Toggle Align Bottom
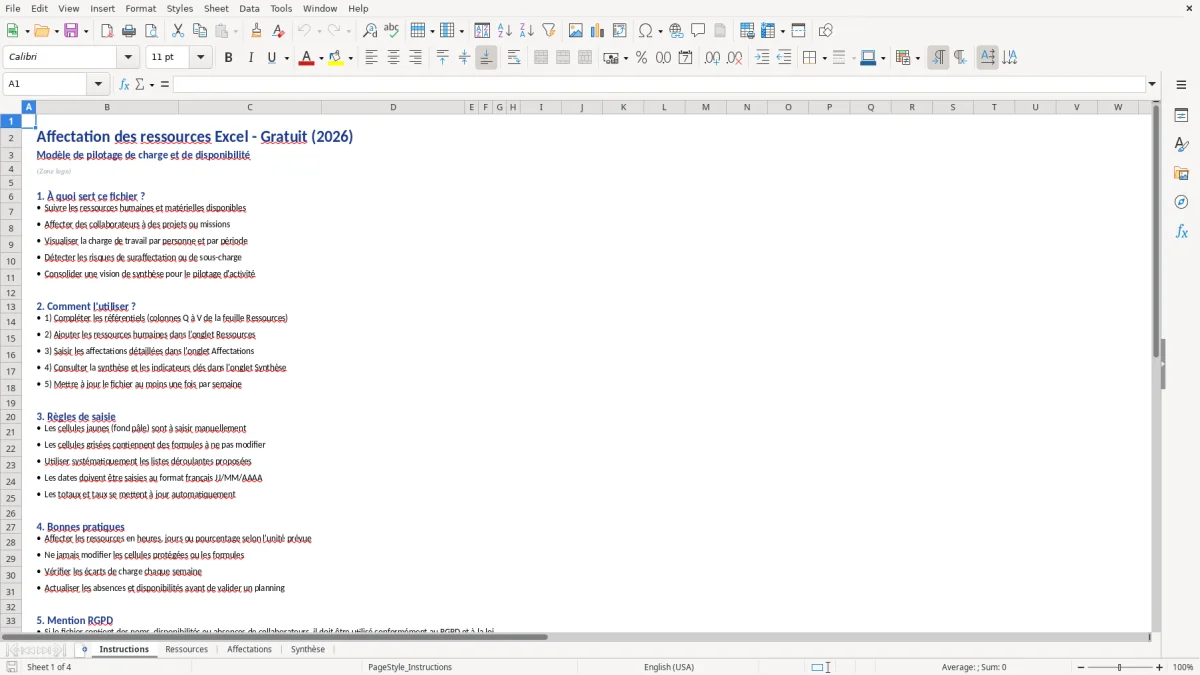 pos(486,58)
